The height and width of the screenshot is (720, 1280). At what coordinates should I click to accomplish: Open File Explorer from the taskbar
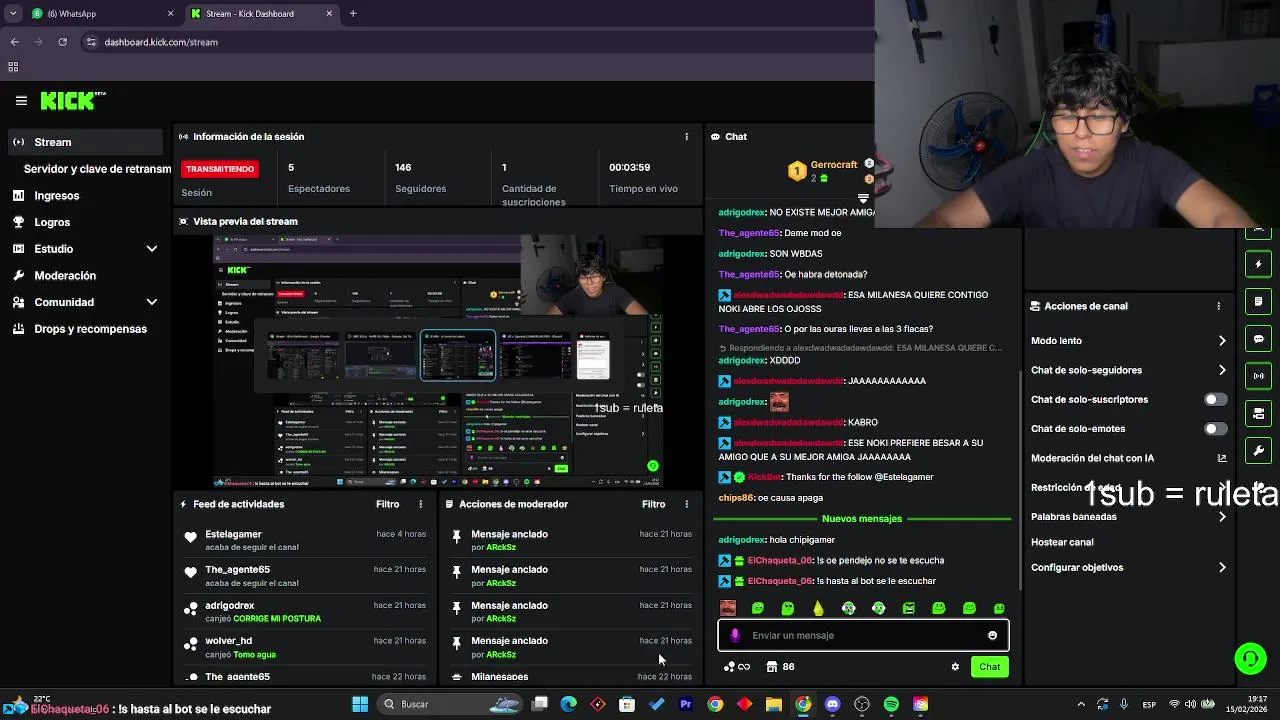click(x=773, y=704)
